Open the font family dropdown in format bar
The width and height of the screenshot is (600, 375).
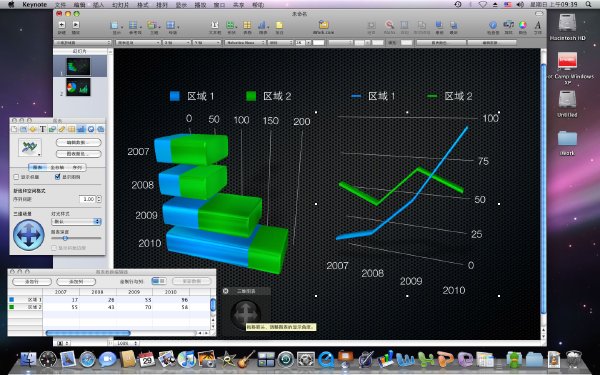point(245,42)
